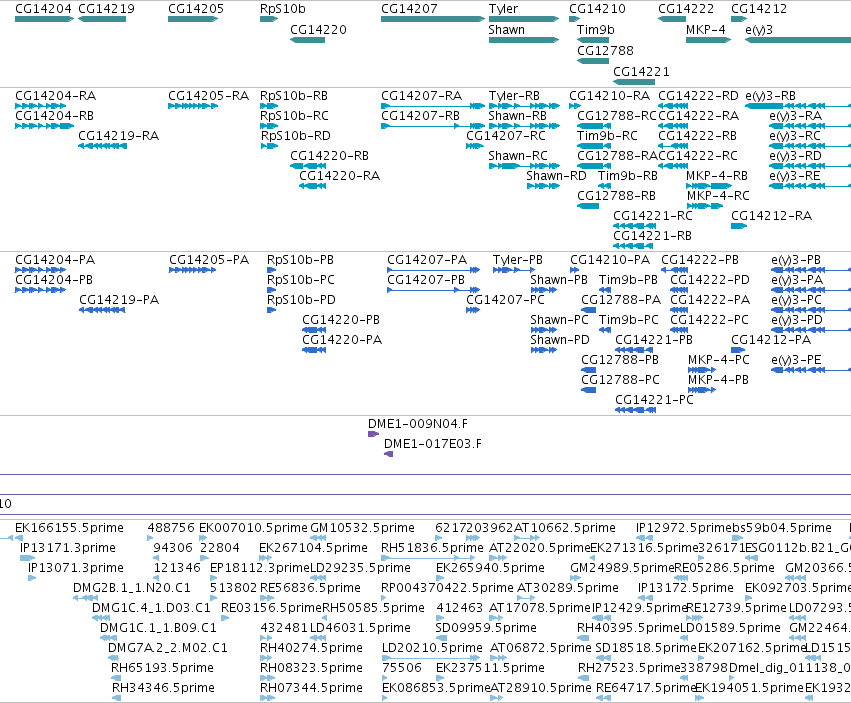Click transcript CG14207-RB
Screen dimensions: 851x703
[x=420, y=116]
